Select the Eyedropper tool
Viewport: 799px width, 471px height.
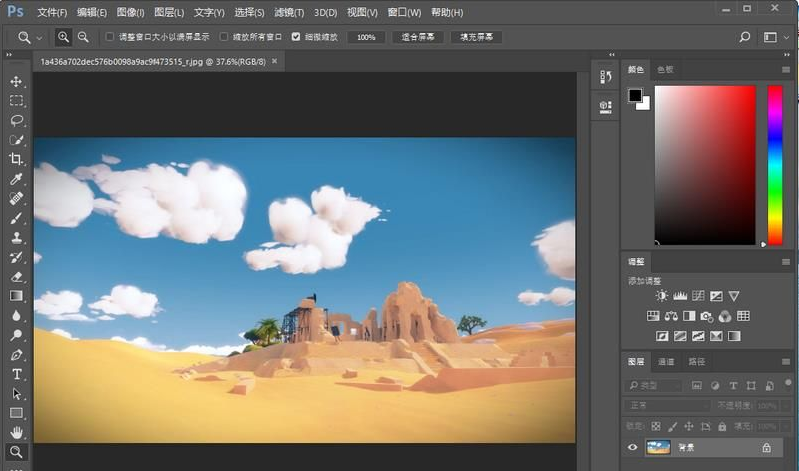pyautogui.click(x=16, y=179)
